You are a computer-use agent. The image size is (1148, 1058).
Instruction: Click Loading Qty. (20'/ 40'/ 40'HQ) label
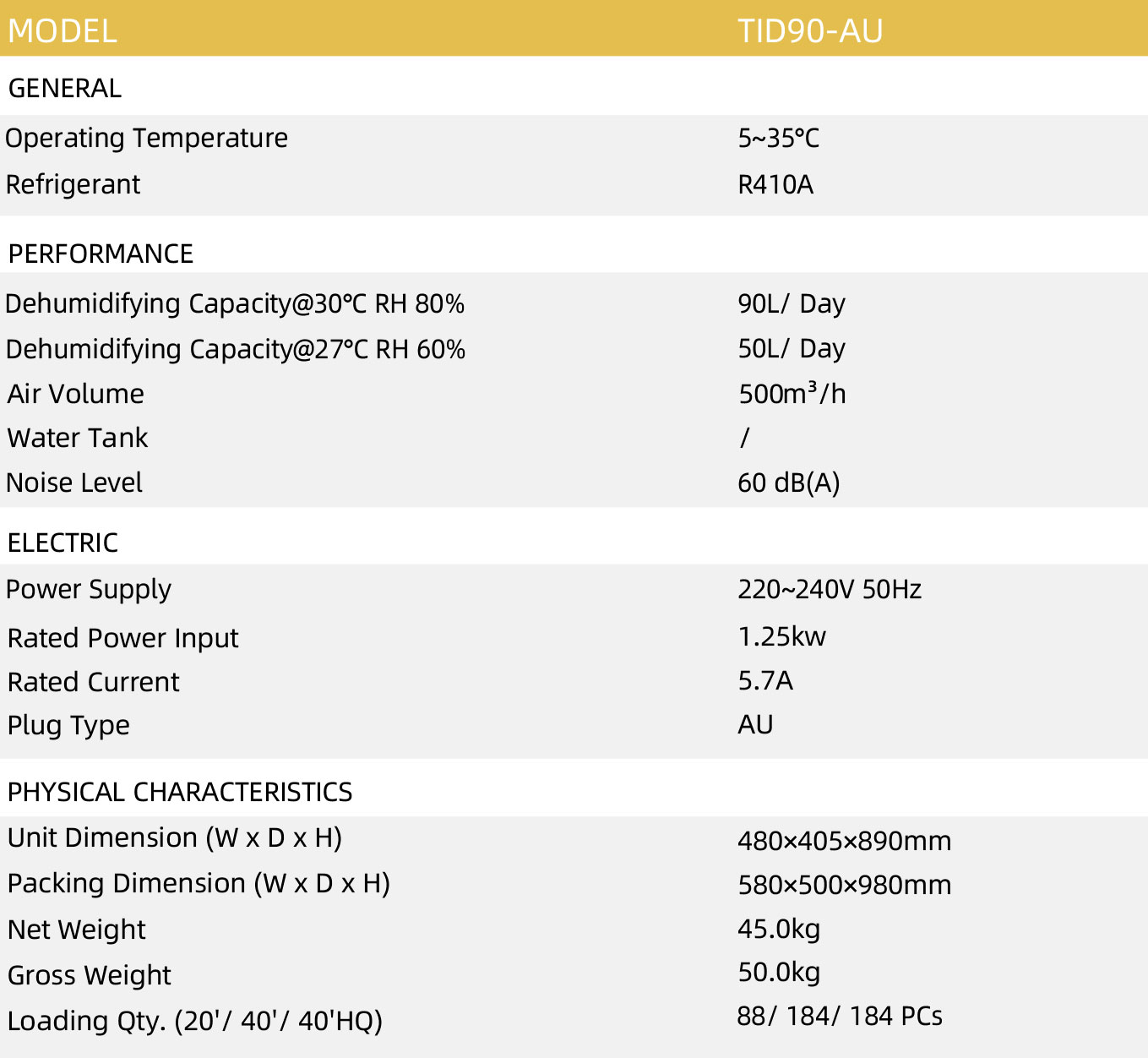pos(195,1022)
